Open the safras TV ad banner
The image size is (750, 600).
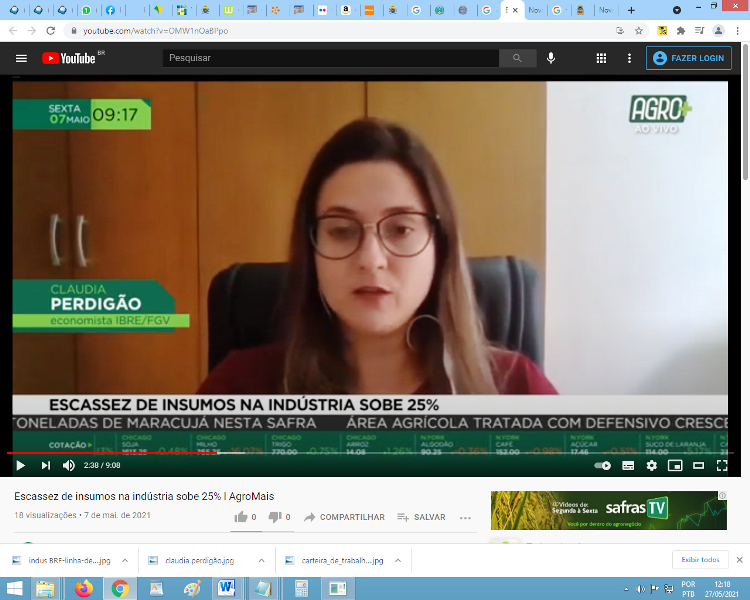tap(608, 510)
